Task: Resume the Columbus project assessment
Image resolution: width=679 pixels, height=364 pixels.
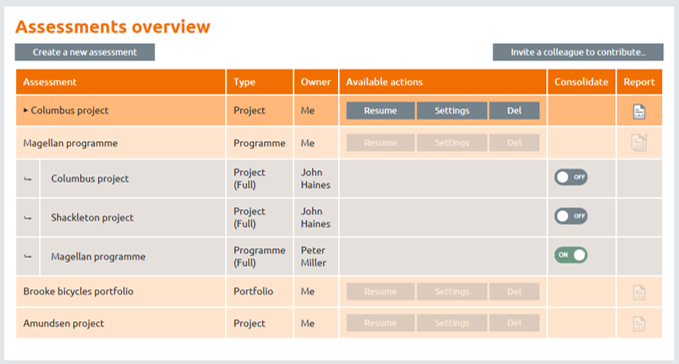Action: pos(380,110)
